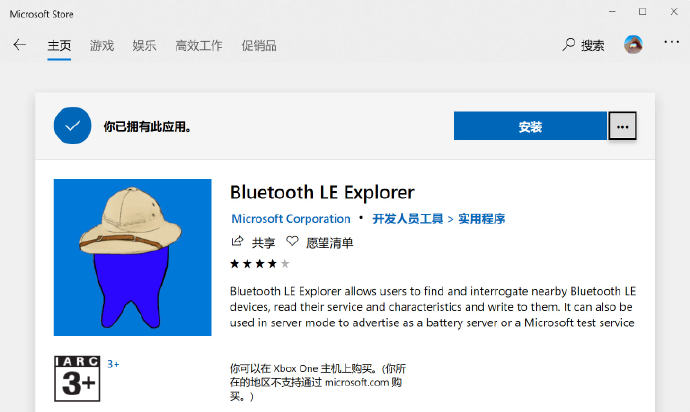The image size is (690, 412).
Task: Select the 高效工作 tab
Action: coord(199,45)
